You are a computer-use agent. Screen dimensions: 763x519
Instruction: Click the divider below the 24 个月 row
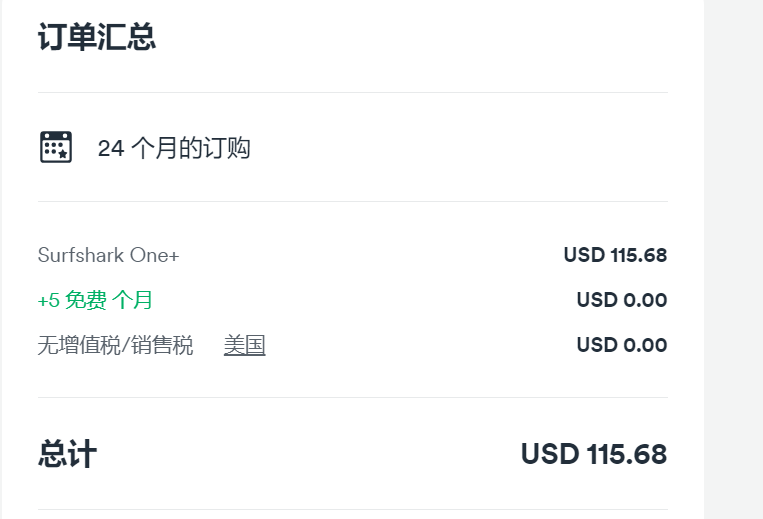352,201
